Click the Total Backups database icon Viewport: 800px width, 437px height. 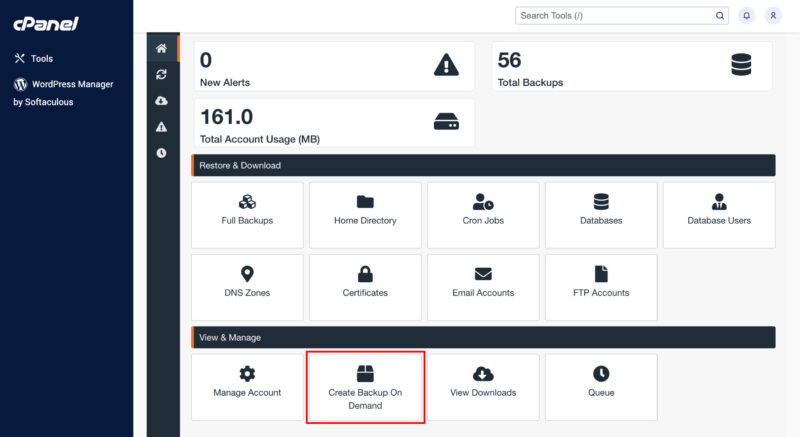click(741, 65)
